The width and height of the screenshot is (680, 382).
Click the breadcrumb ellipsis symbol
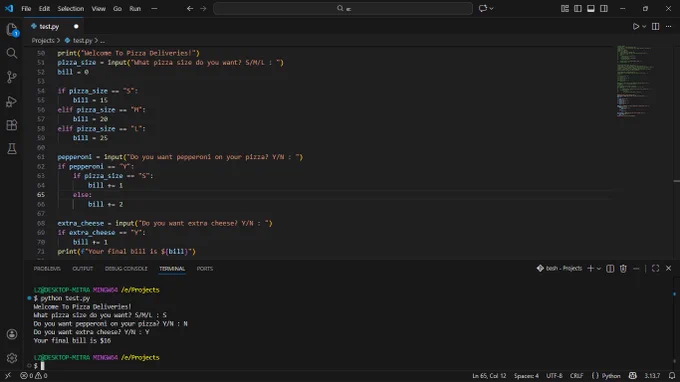pos(102,40)
